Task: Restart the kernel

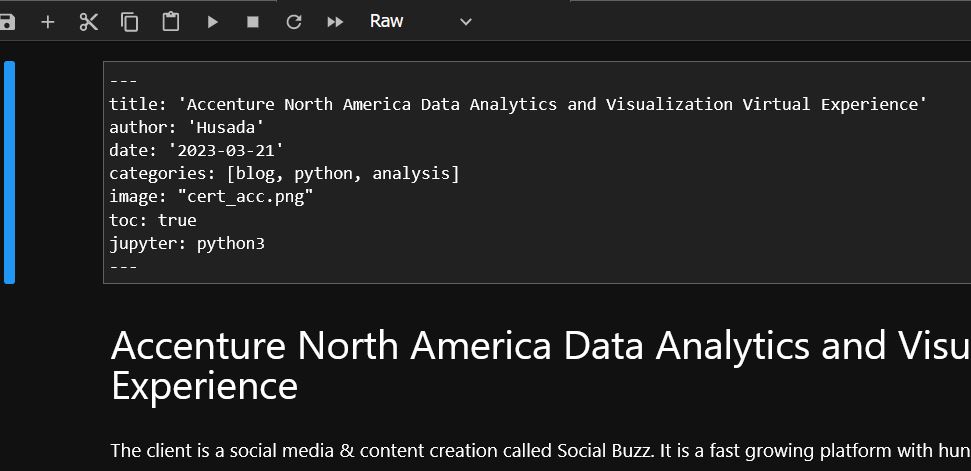Action: [294, 22]
